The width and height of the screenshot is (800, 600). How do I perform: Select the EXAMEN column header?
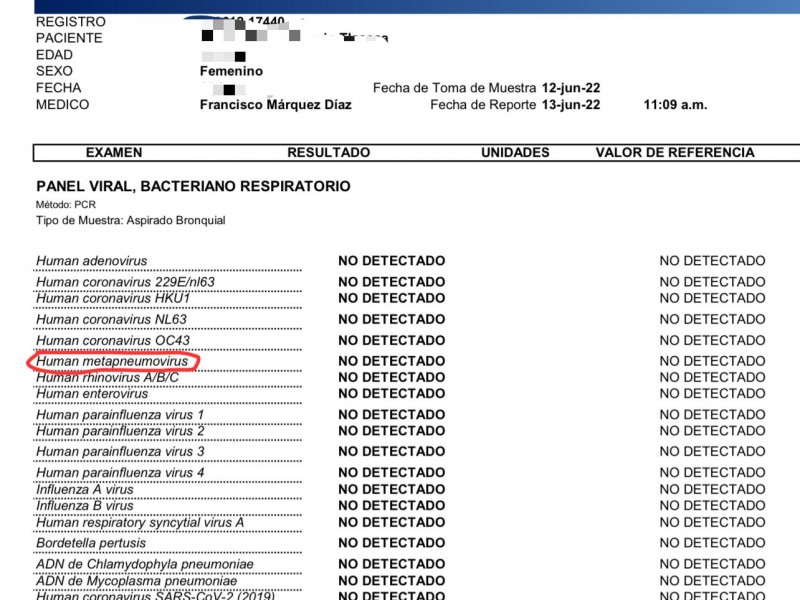tap(114, 153)
